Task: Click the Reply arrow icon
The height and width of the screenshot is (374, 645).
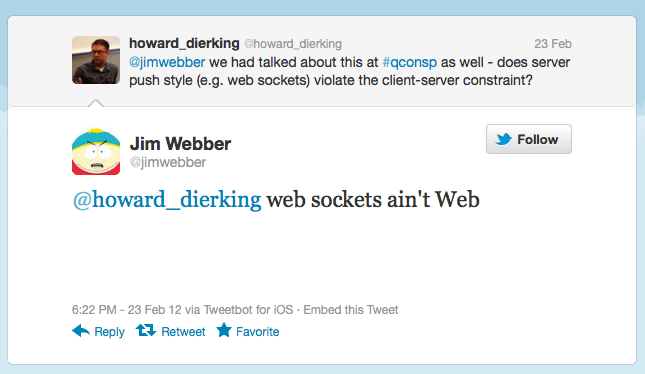Action: click(x=81, y=330)
